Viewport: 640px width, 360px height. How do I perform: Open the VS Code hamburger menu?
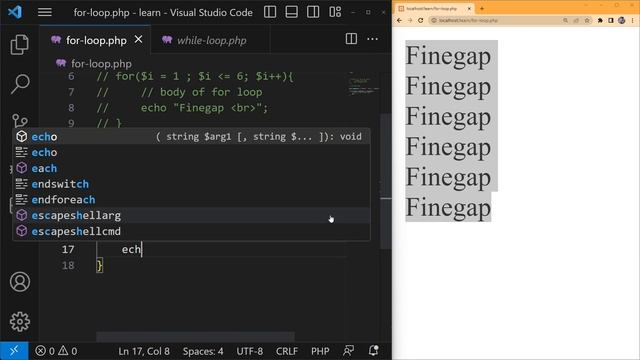(45, 12)
